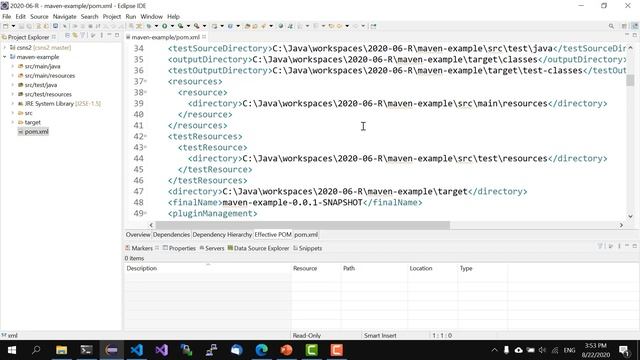Open the Servers view tab
Viewport: 640px width, 360px height.
point(212,248)
